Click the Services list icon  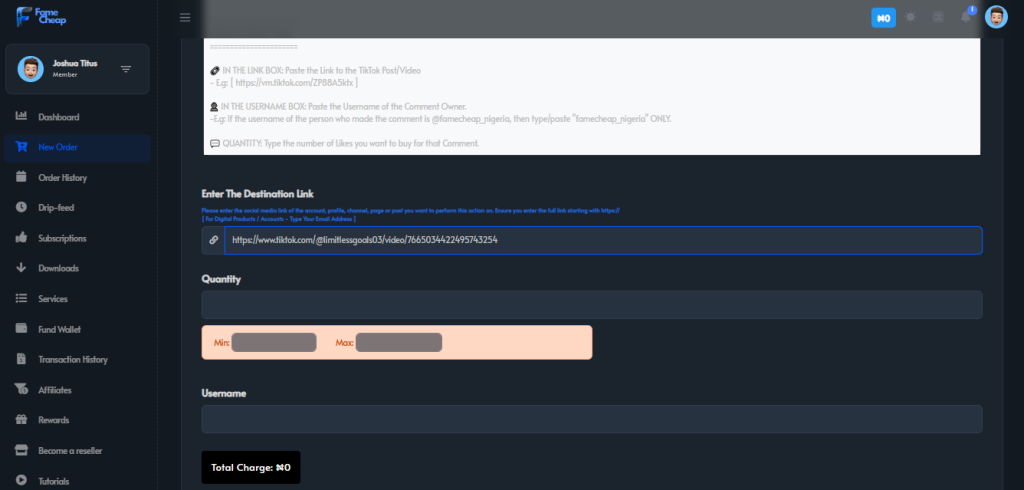click(x=22, y=299)
